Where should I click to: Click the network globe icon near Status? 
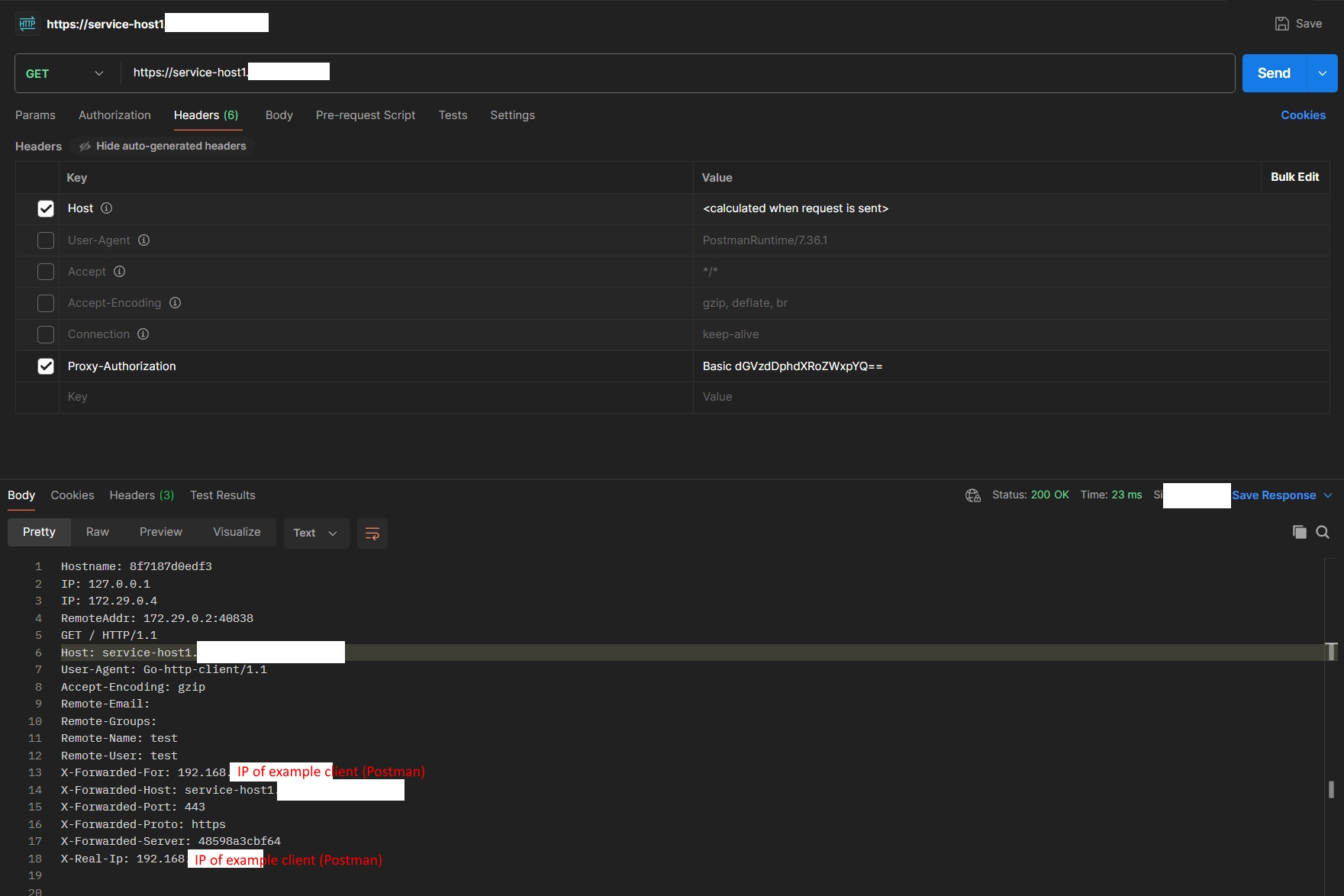click(973, 495)
